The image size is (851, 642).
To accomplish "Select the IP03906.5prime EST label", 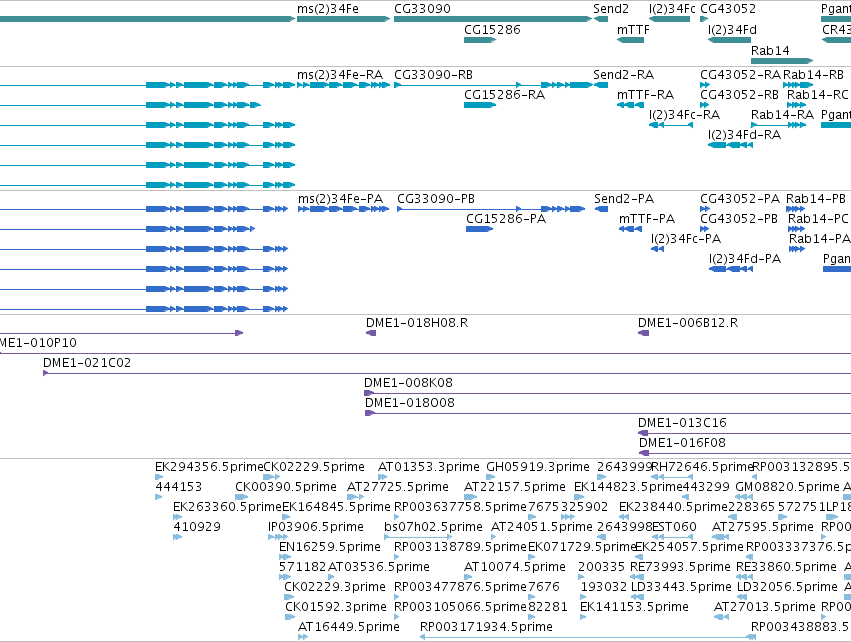I will (x=316, y=527).
